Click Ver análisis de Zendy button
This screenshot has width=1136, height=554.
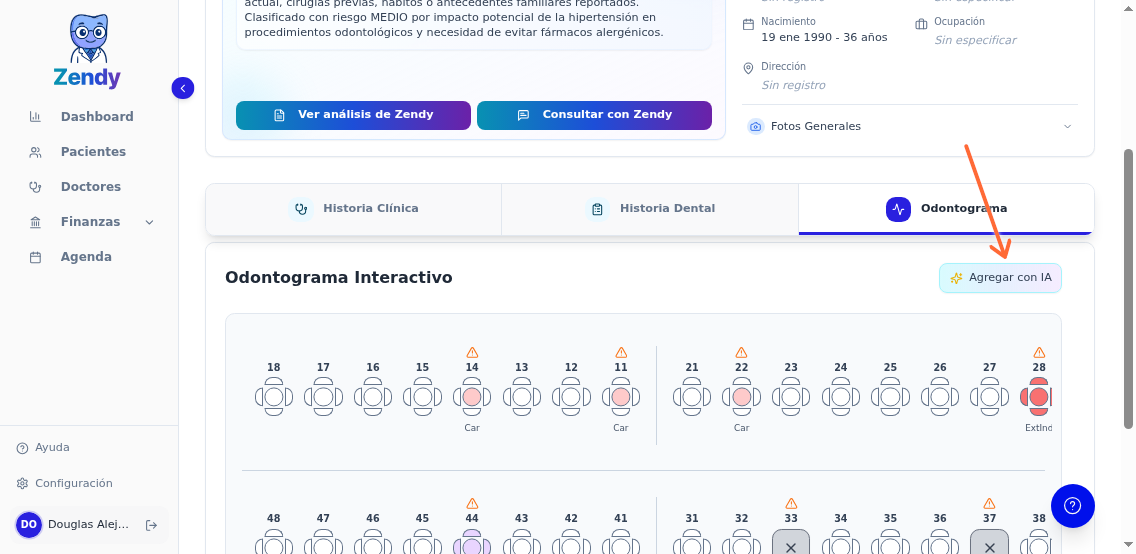353,115
